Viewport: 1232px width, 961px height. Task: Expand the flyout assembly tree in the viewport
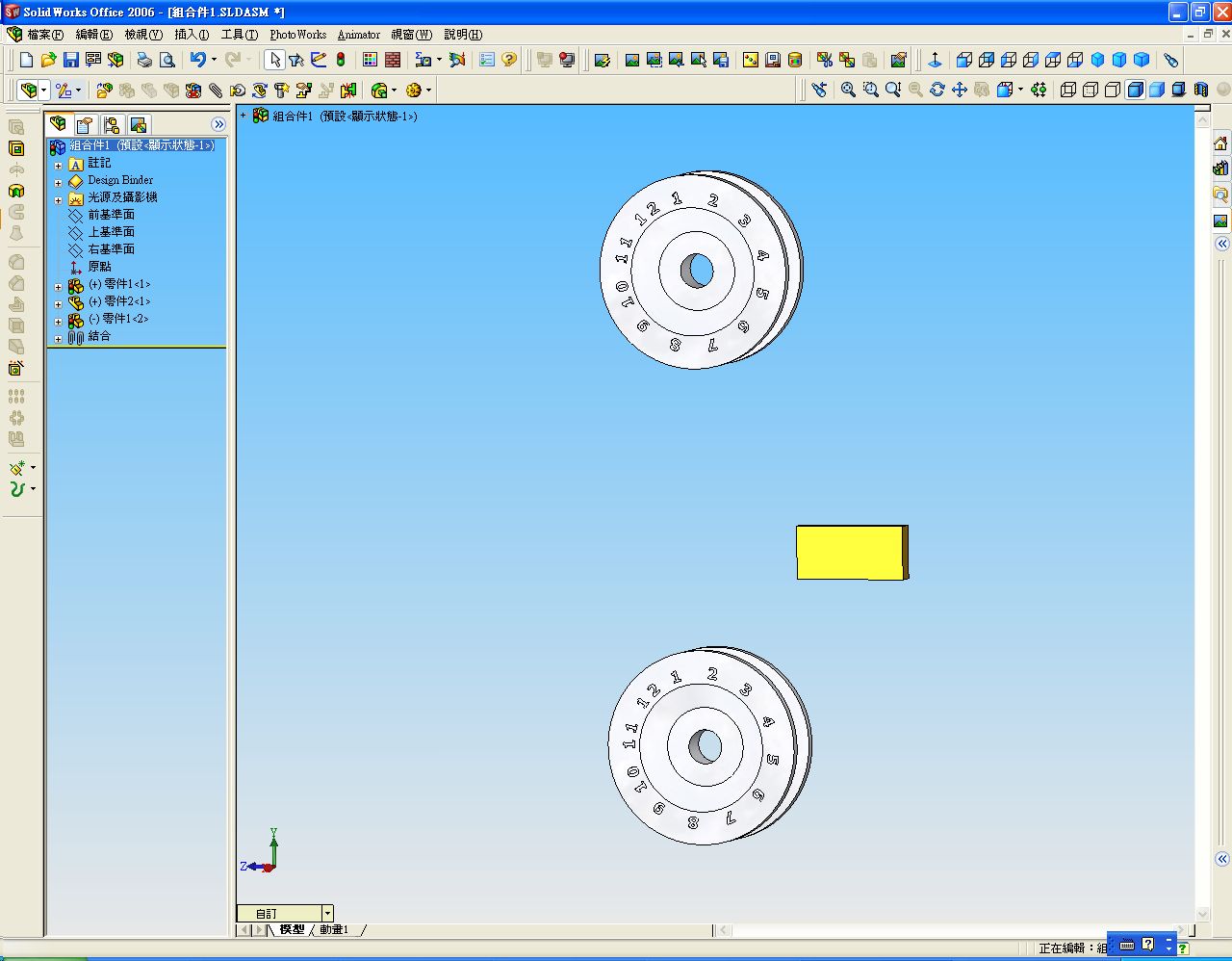(244, 116)
